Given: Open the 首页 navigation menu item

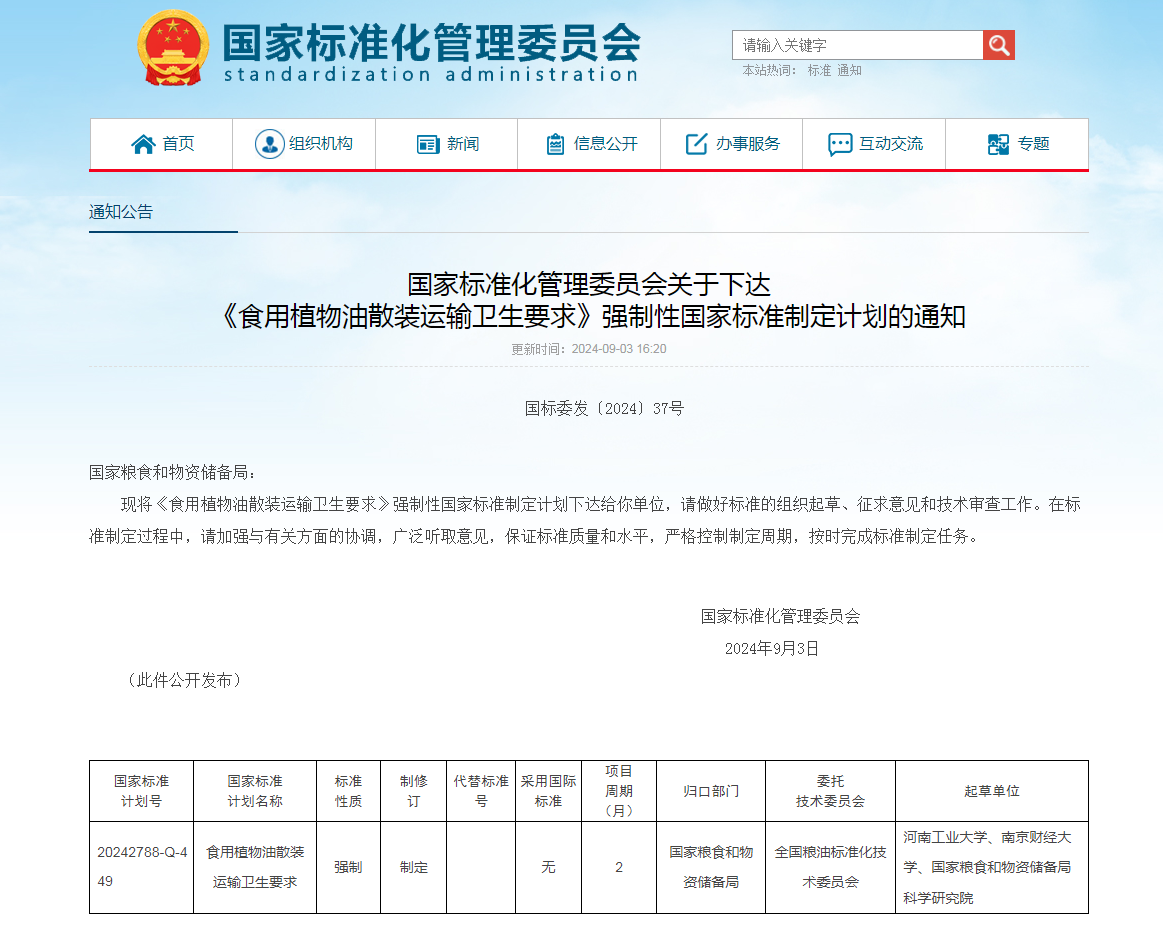Looking at the screenshot, I should pyautogui.click(x=179, y=144).
